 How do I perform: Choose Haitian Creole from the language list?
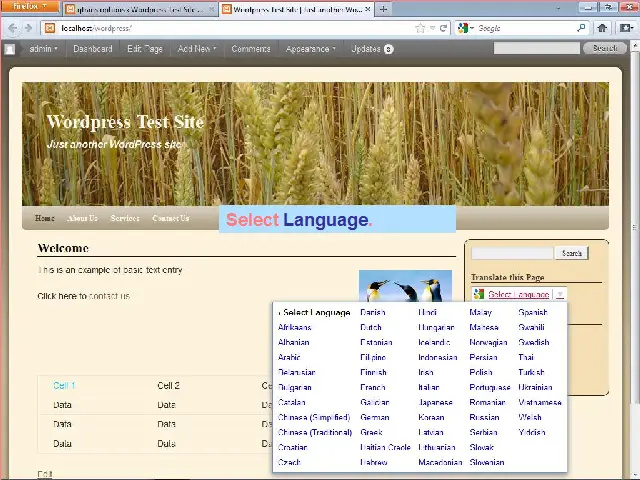(x=385, y=447)
